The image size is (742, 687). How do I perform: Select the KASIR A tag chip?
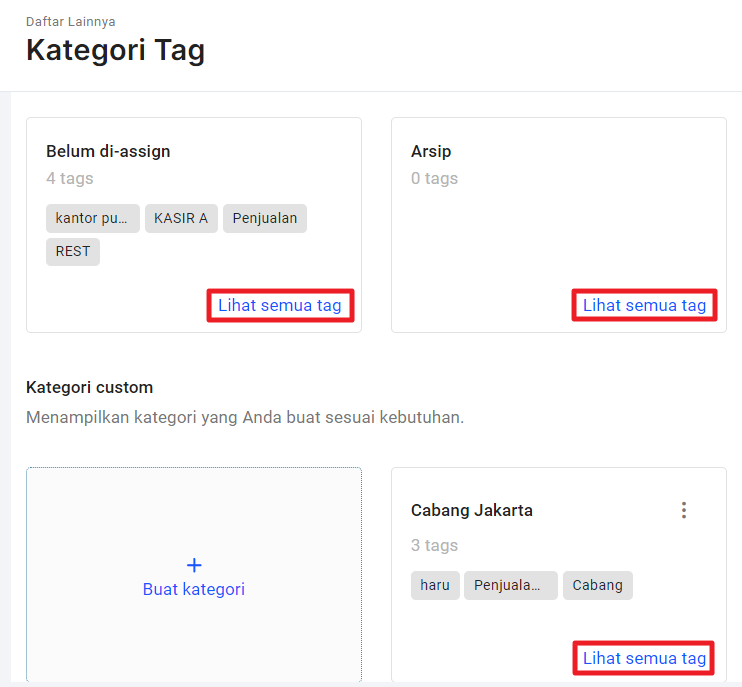click(181, 219)
